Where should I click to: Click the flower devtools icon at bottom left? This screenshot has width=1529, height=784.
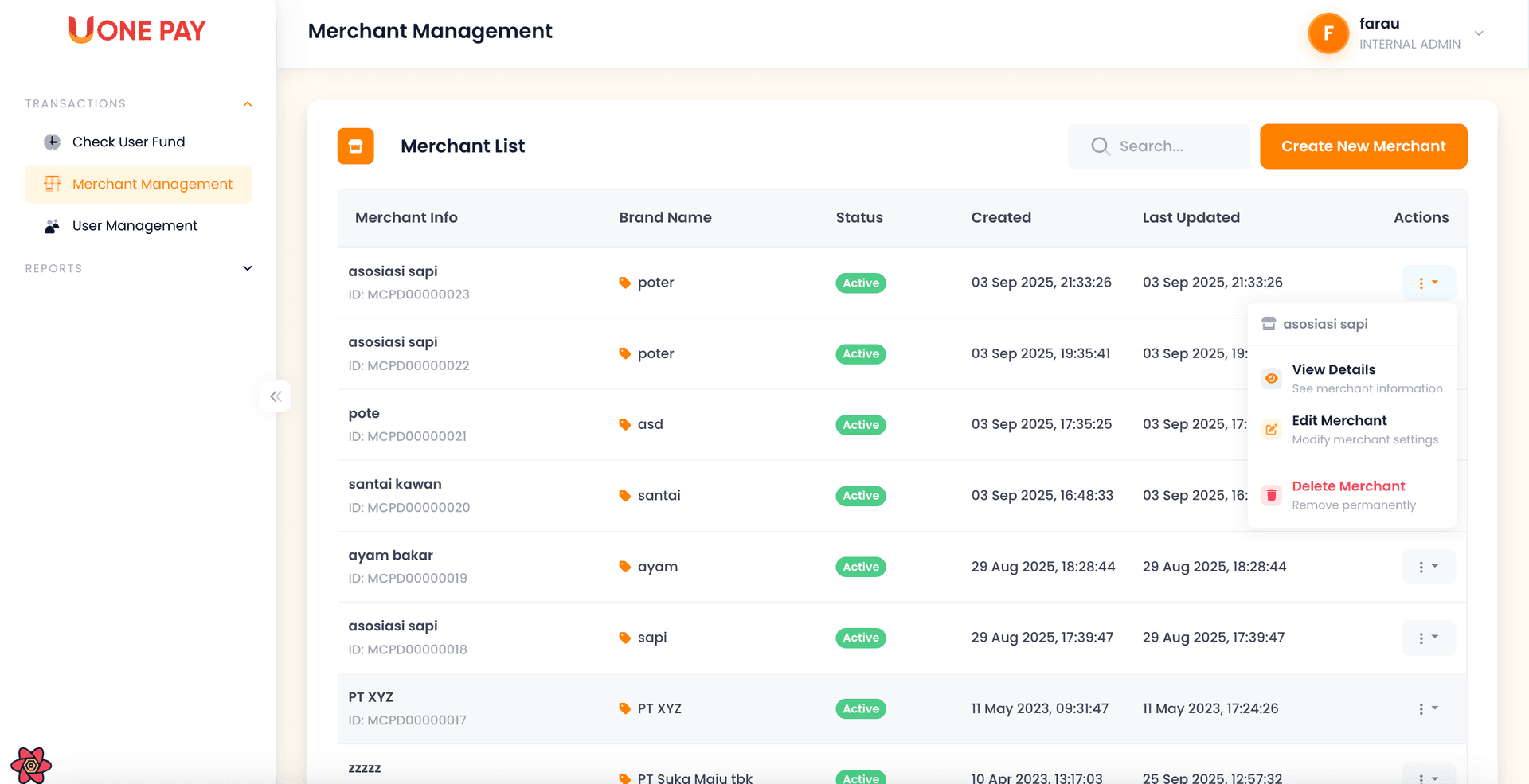(x=31, y=765)
